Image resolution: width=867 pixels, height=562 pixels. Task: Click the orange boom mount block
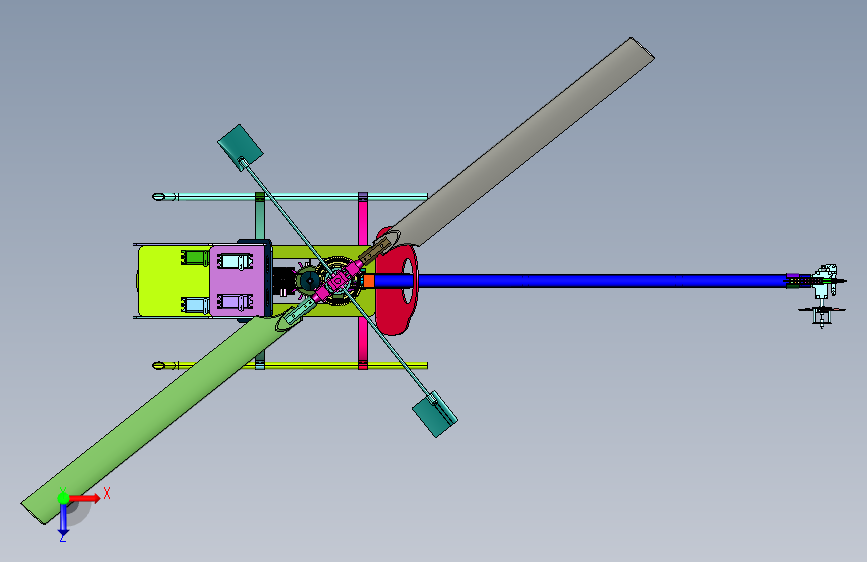[x=369, y=280]
